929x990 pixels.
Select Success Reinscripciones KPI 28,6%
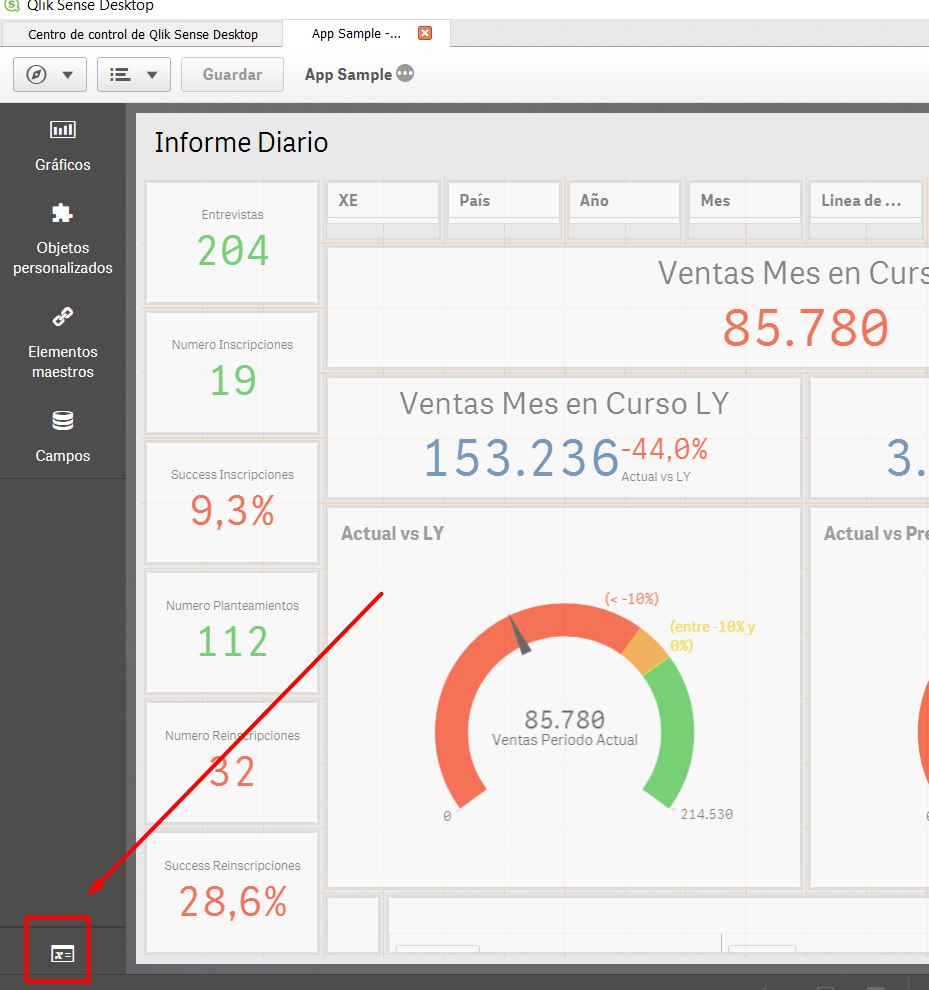click(x=232, y=893)
